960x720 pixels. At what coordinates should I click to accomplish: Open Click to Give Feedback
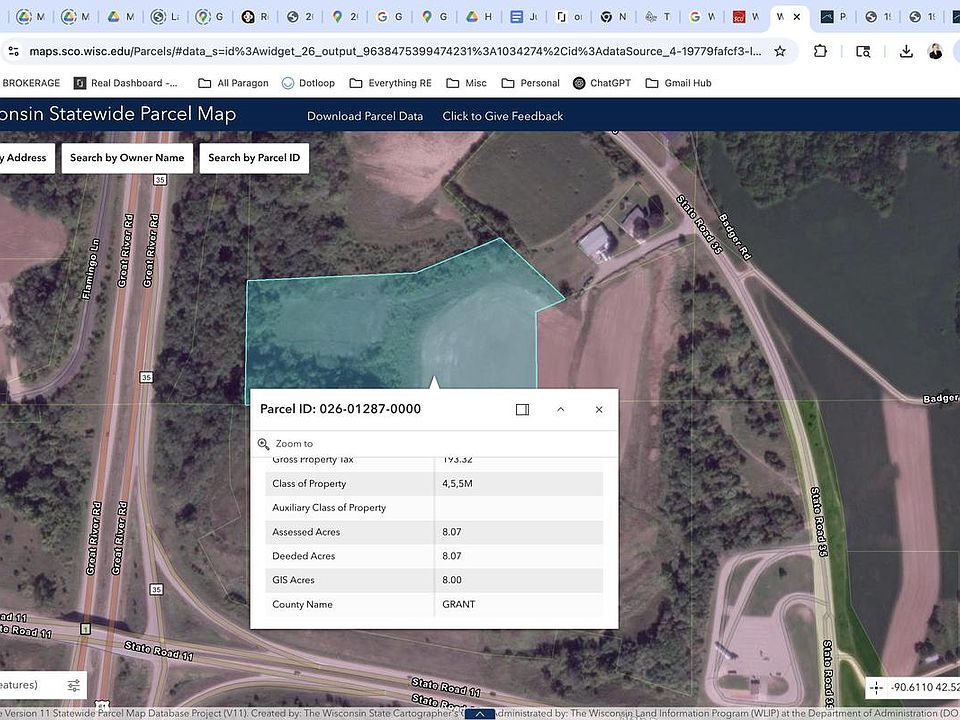(502, 116)
